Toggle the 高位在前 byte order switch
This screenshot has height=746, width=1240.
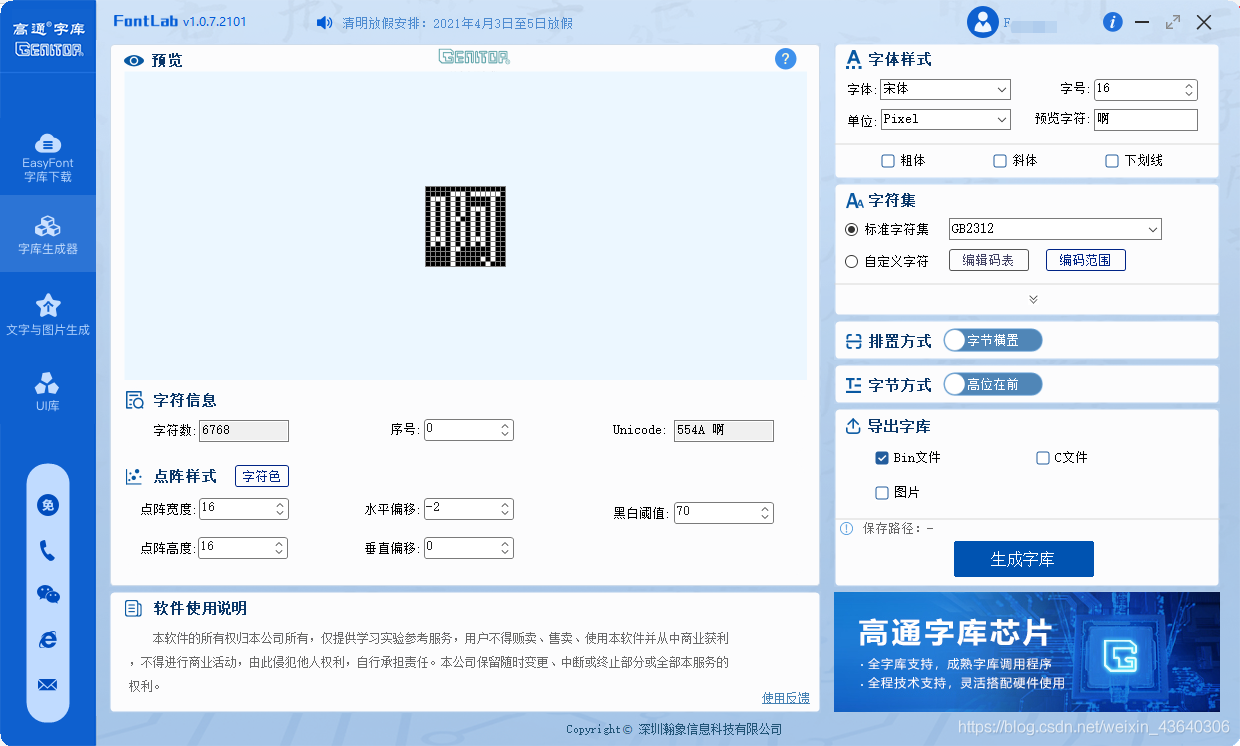pyautogui.click(x=993, y=385)
